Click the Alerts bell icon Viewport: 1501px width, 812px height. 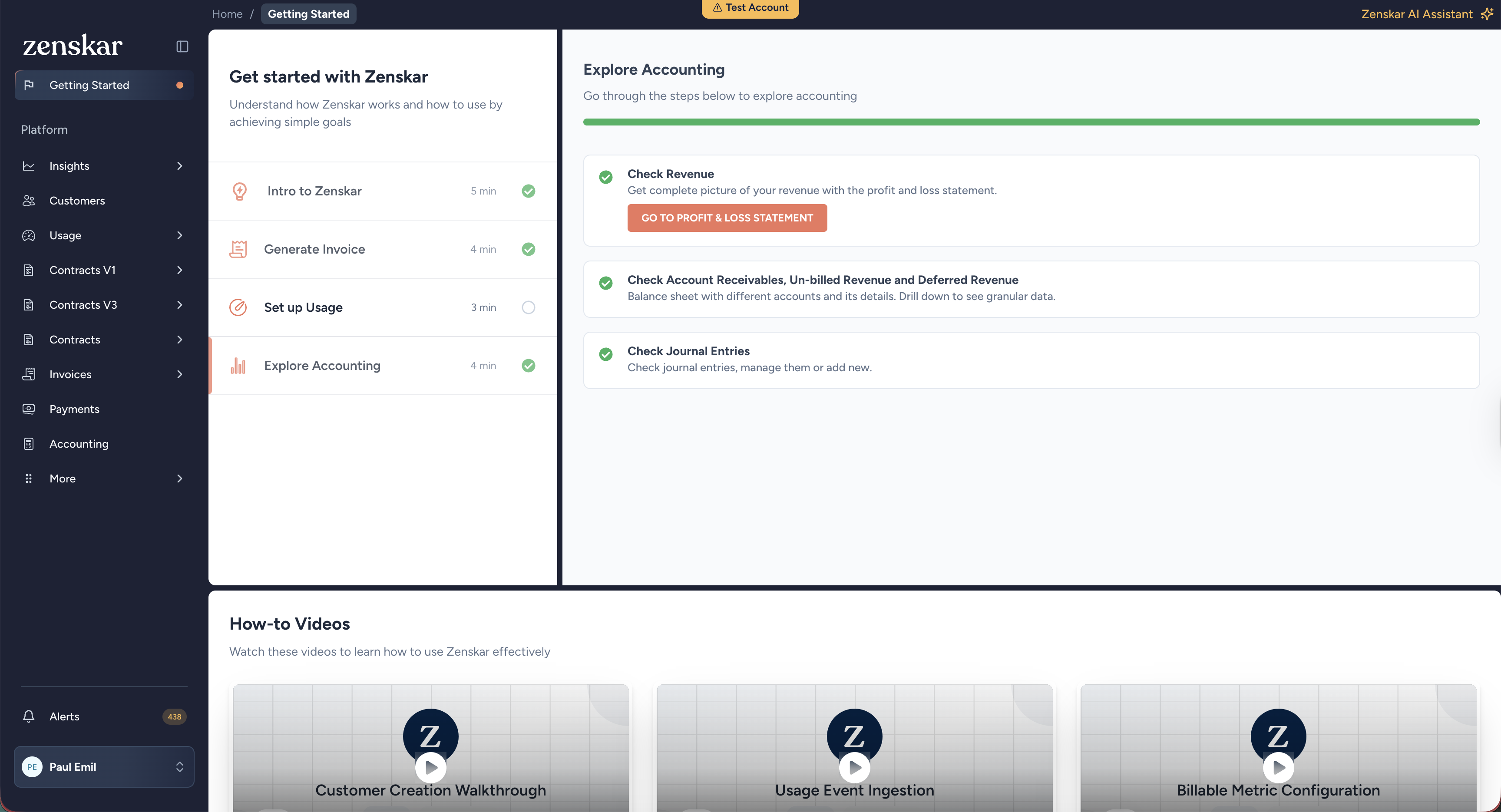29,716
